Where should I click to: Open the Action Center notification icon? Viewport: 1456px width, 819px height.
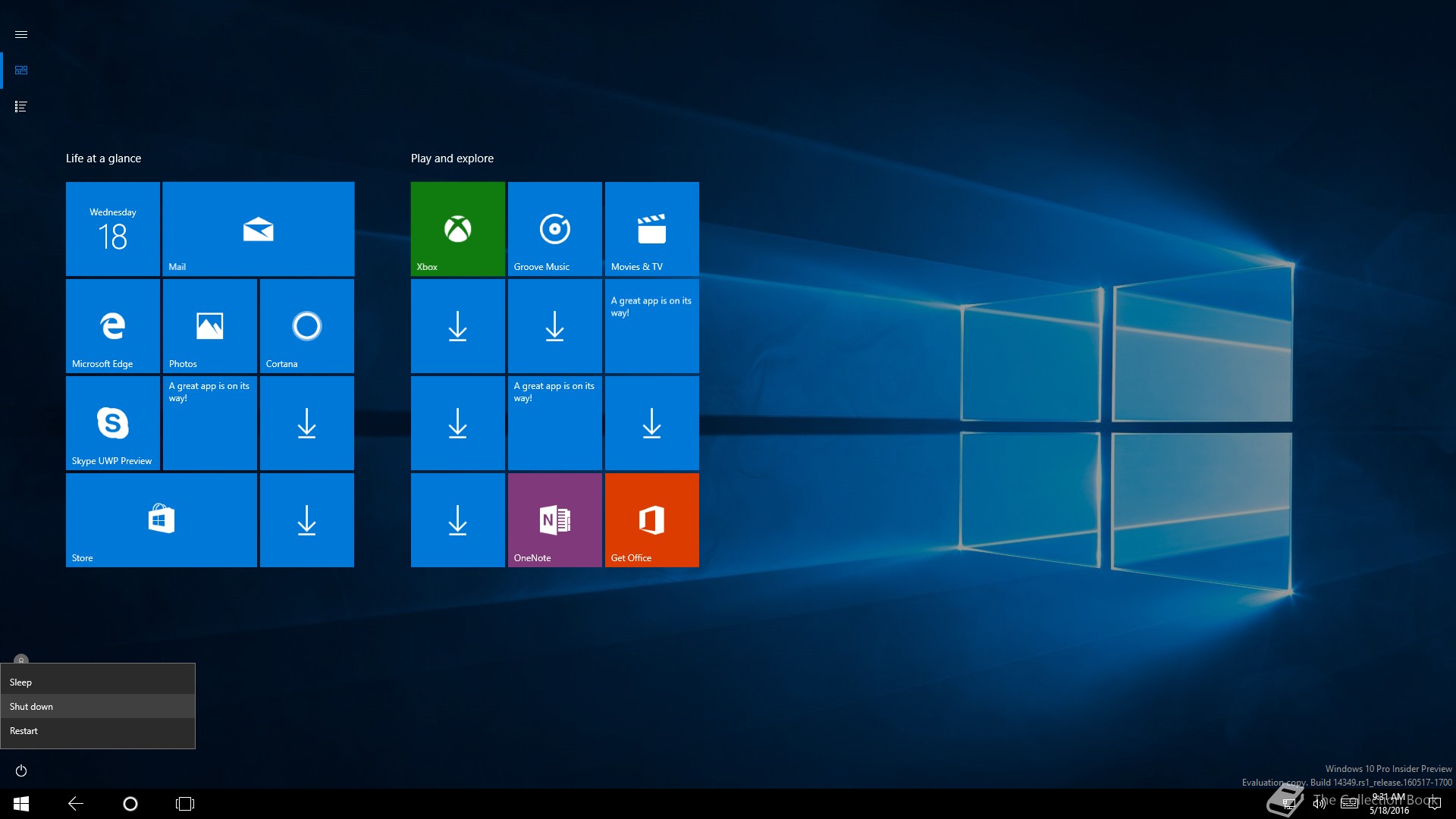coord(1434,804)
